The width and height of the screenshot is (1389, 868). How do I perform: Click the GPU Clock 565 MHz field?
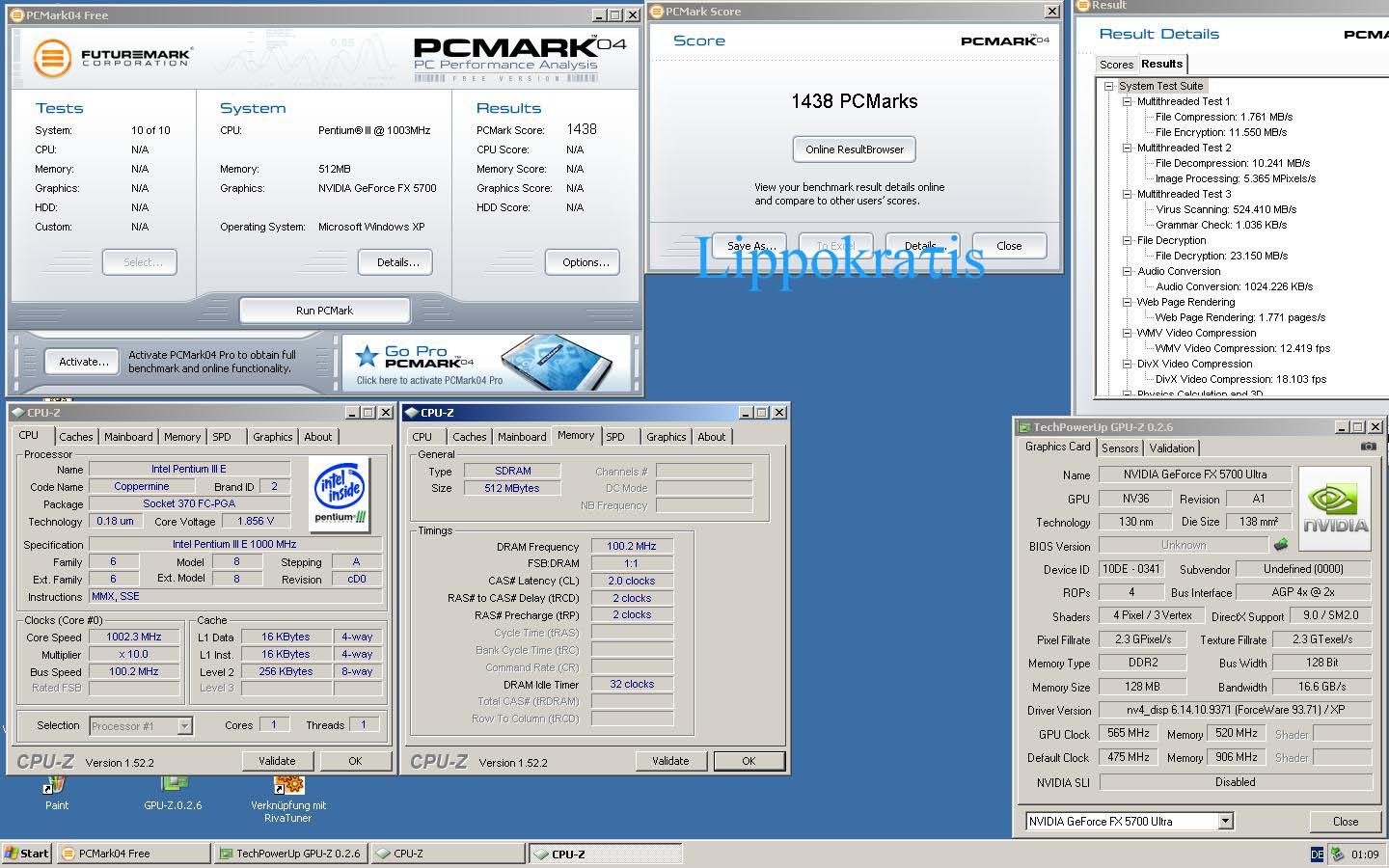coord(1129,733)
